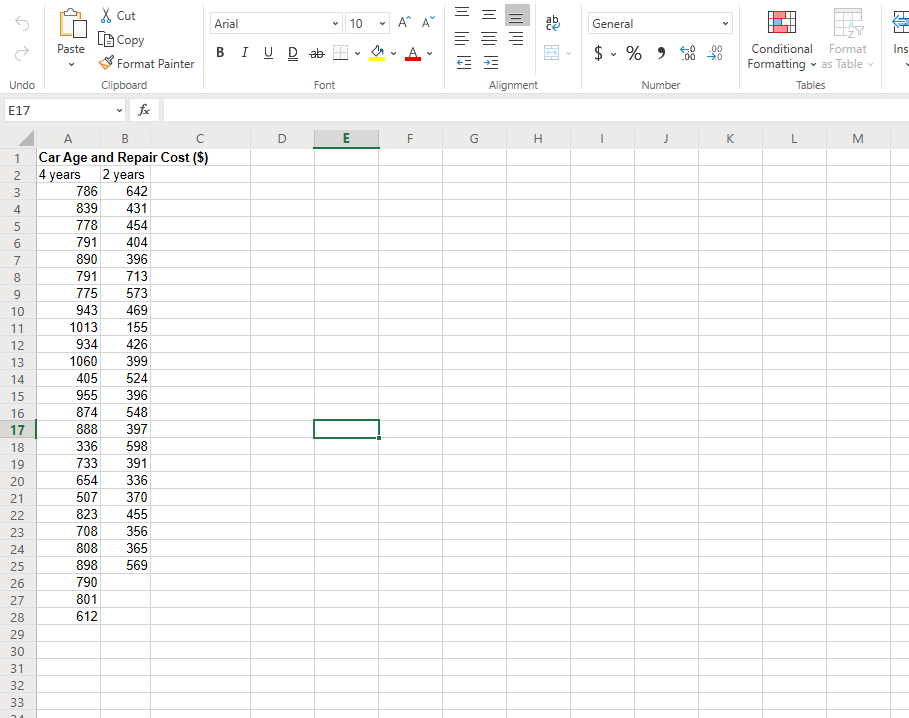Apply percent style formatting

click(634, 53)
